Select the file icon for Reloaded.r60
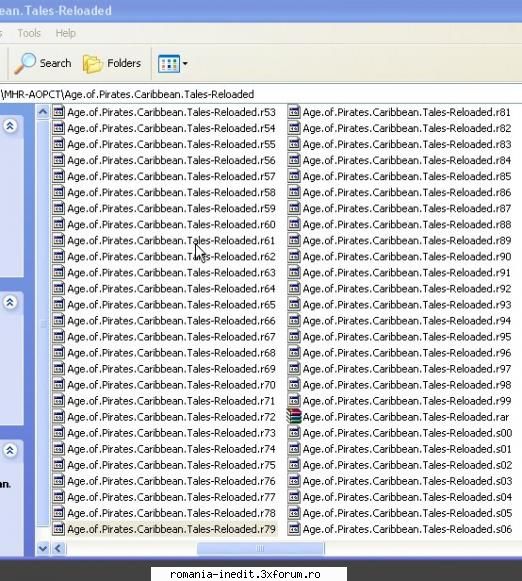 (x=59, y=224)
